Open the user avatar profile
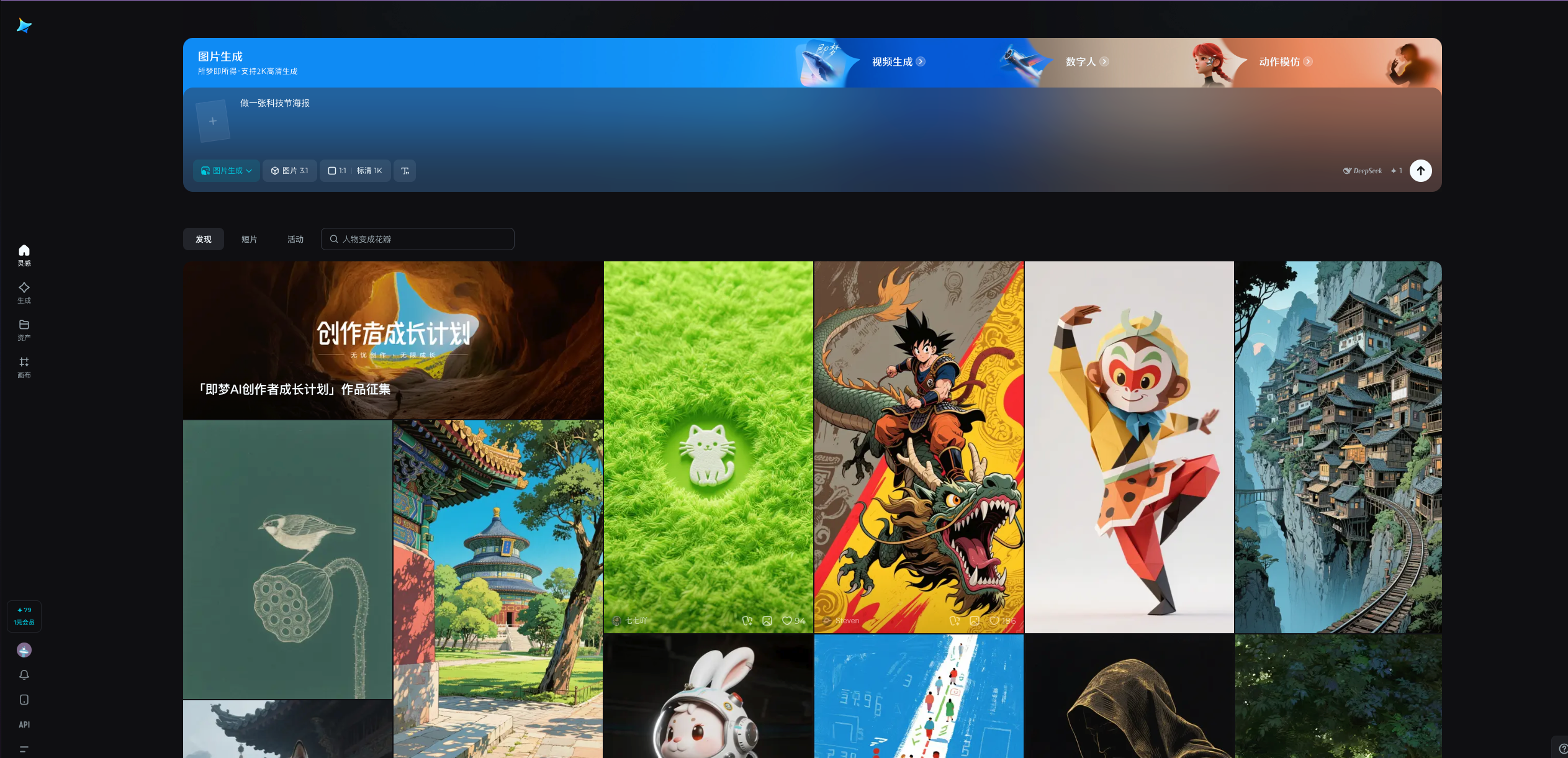 (x=24, y=650)
